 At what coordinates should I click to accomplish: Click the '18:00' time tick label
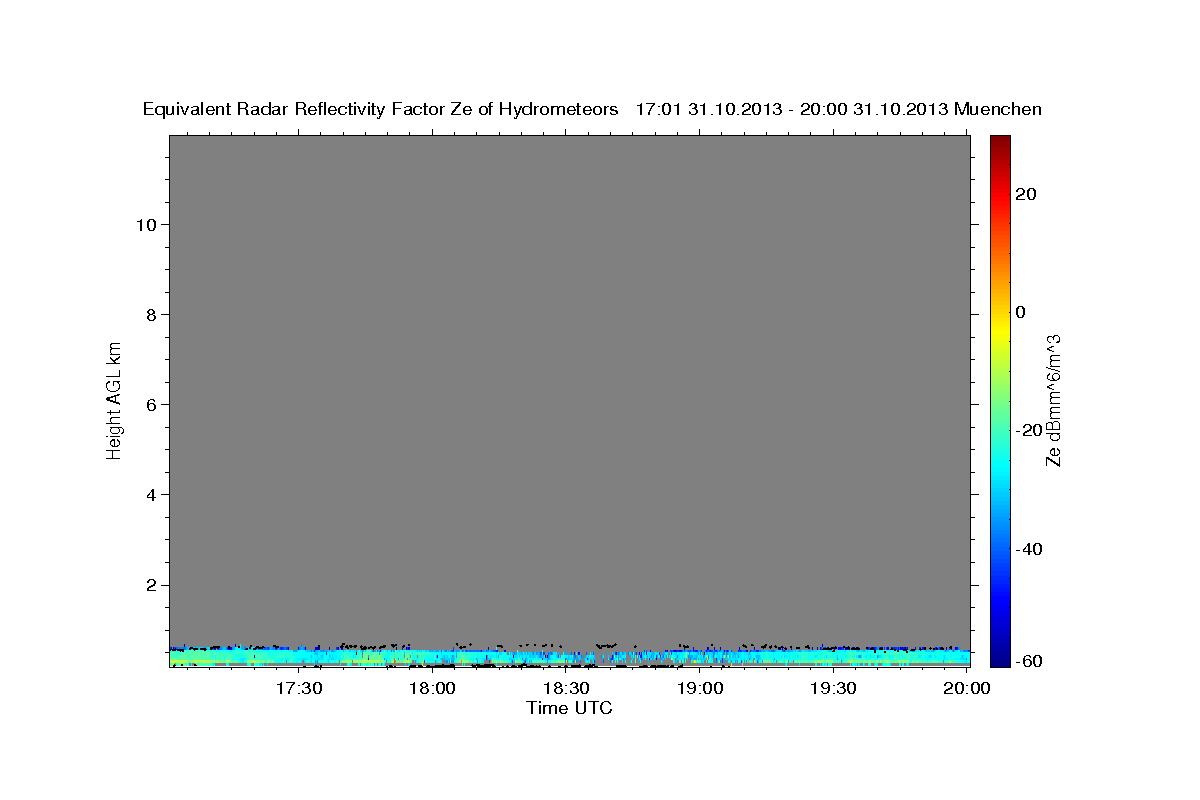(432, 688)
